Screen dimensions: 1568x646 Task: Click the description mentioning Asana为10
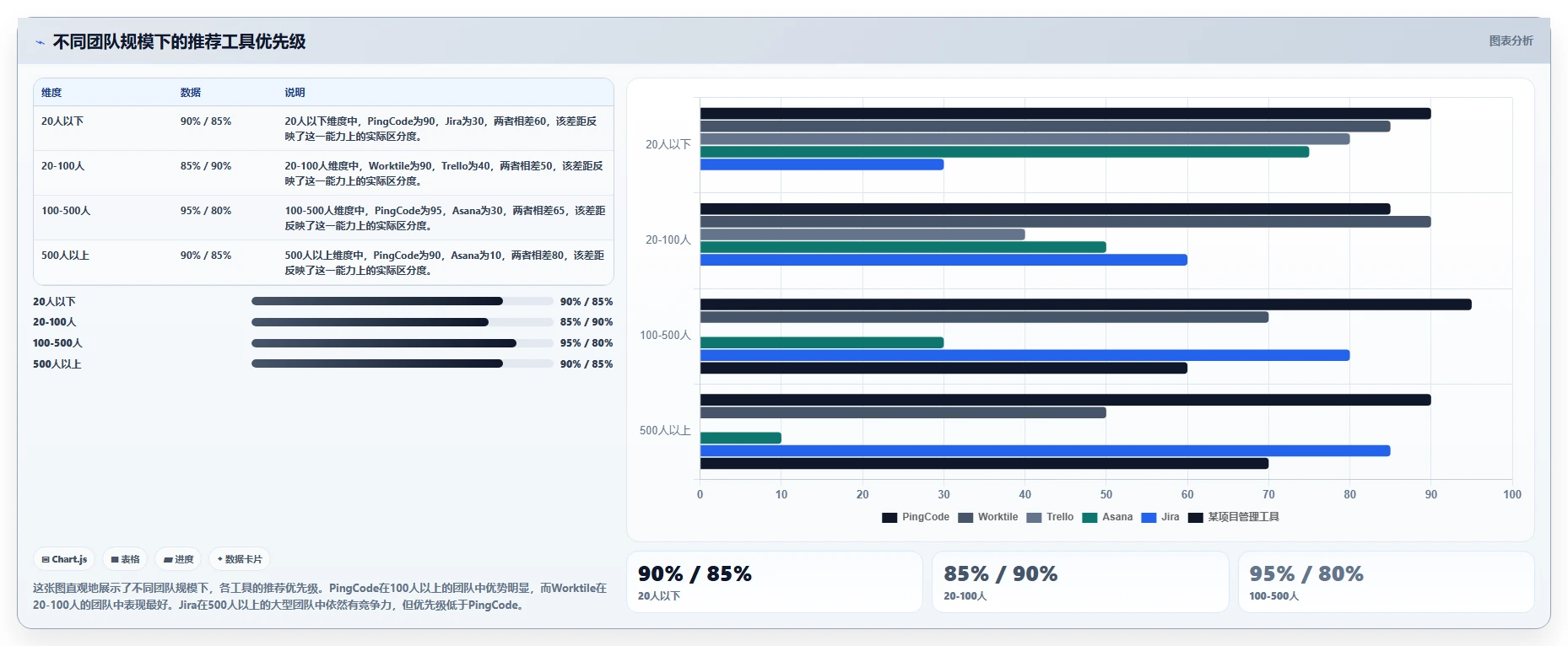(445, 263)
